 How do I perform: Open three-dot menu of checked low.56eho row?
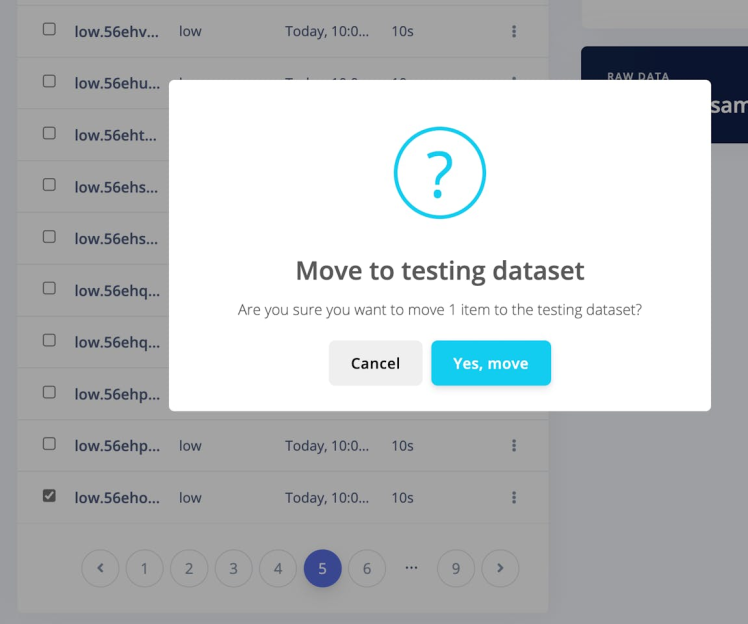tap(514, 497)
